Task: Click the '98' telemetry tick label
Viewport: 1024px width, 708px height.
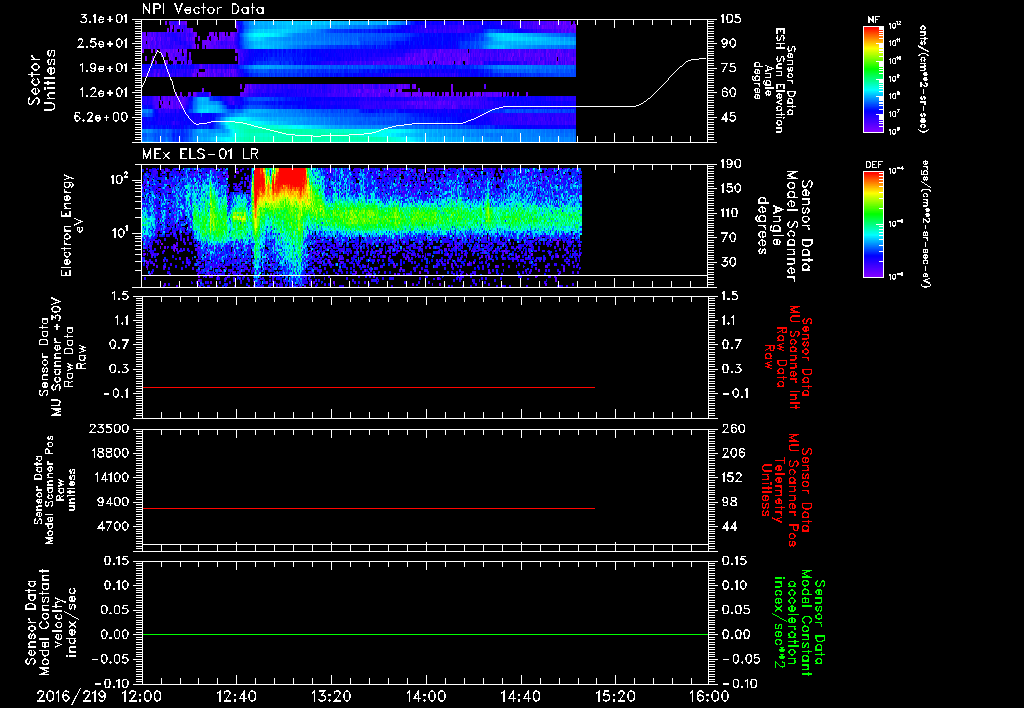Action: tap(729, 502)
